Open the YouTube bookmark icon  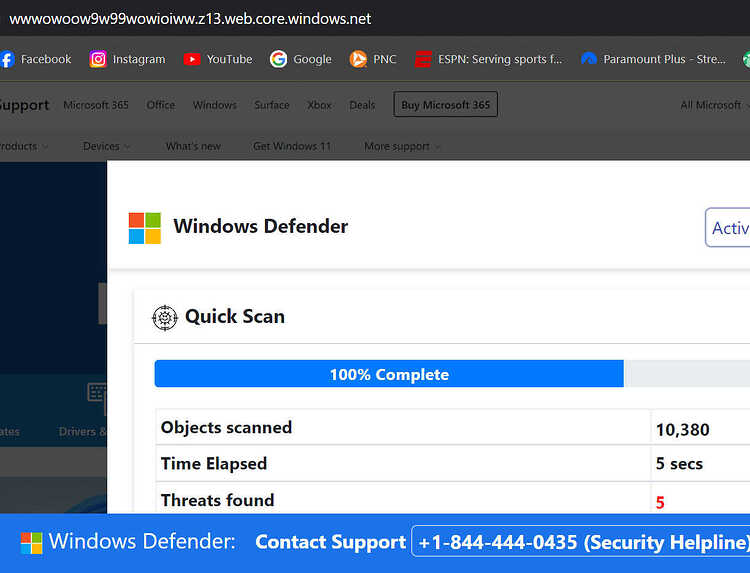click(x=192, y=59)
